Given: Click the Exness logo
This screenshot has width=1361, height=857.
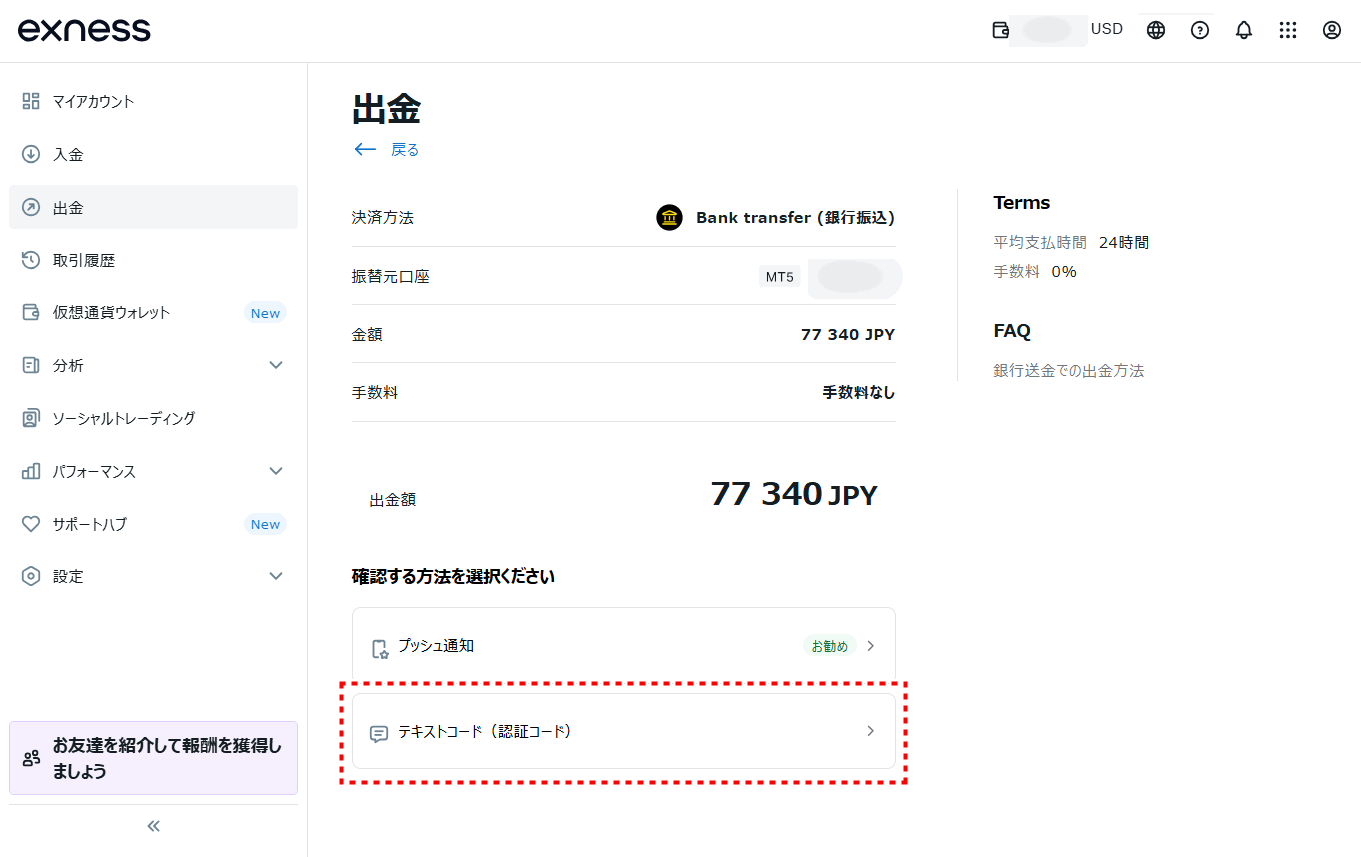Looking at the screenshot, I should pos(84,30).
